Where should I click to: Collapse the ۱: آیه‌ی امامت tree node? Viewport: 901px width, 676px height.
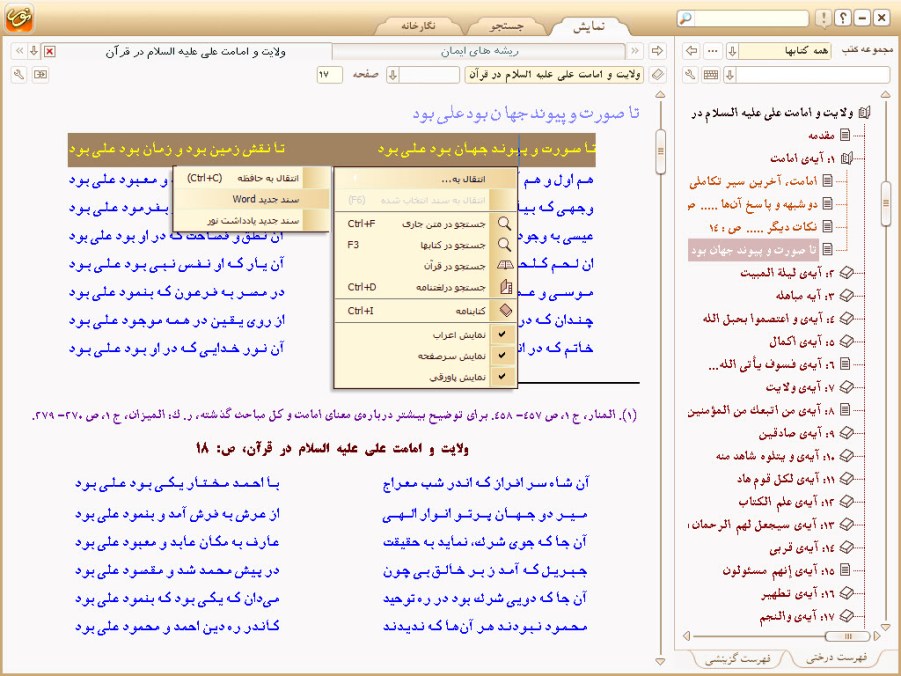(846, 158)
